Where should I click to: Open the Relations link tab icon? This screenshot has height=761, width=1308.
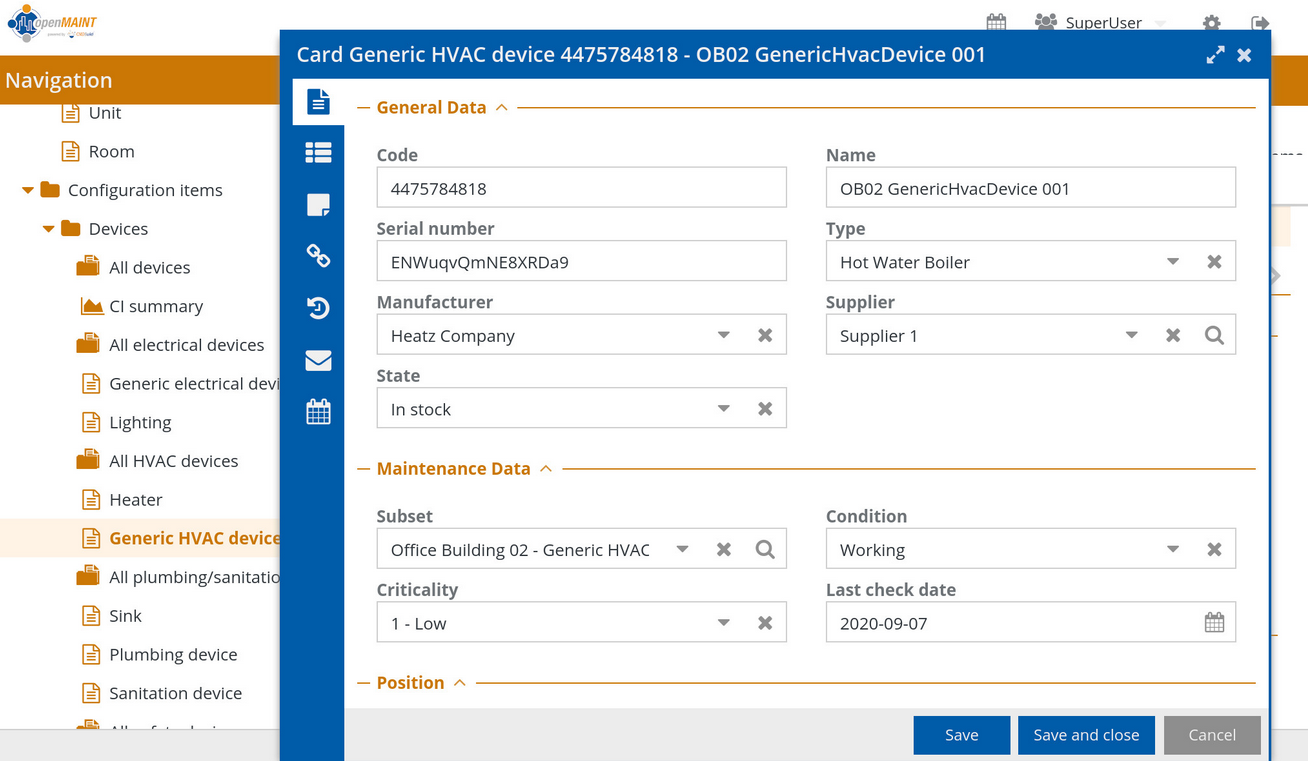[x=318, y=256]
